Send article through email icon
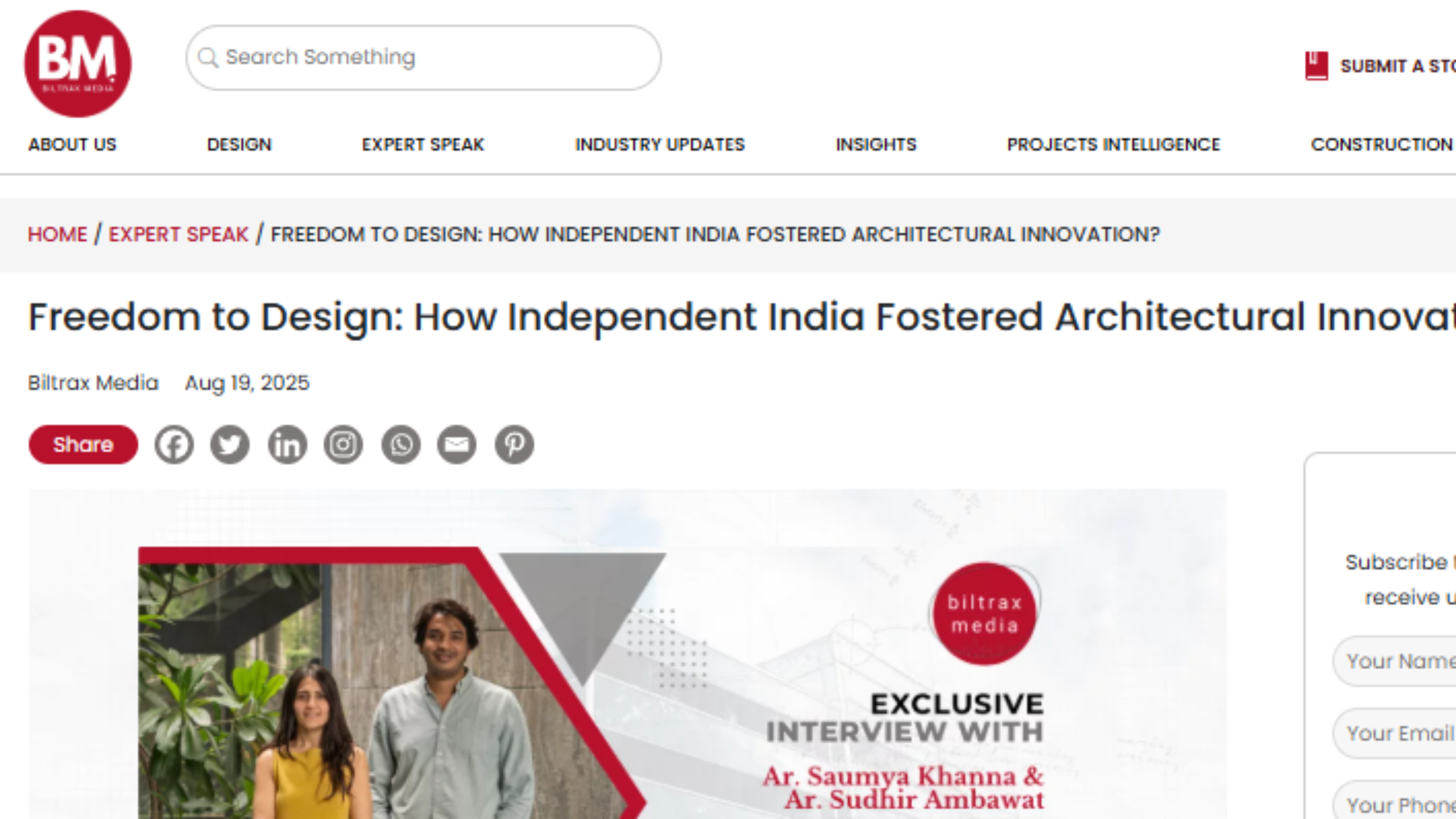Viewport: 1456px width, 819px height. coord(457,444)
